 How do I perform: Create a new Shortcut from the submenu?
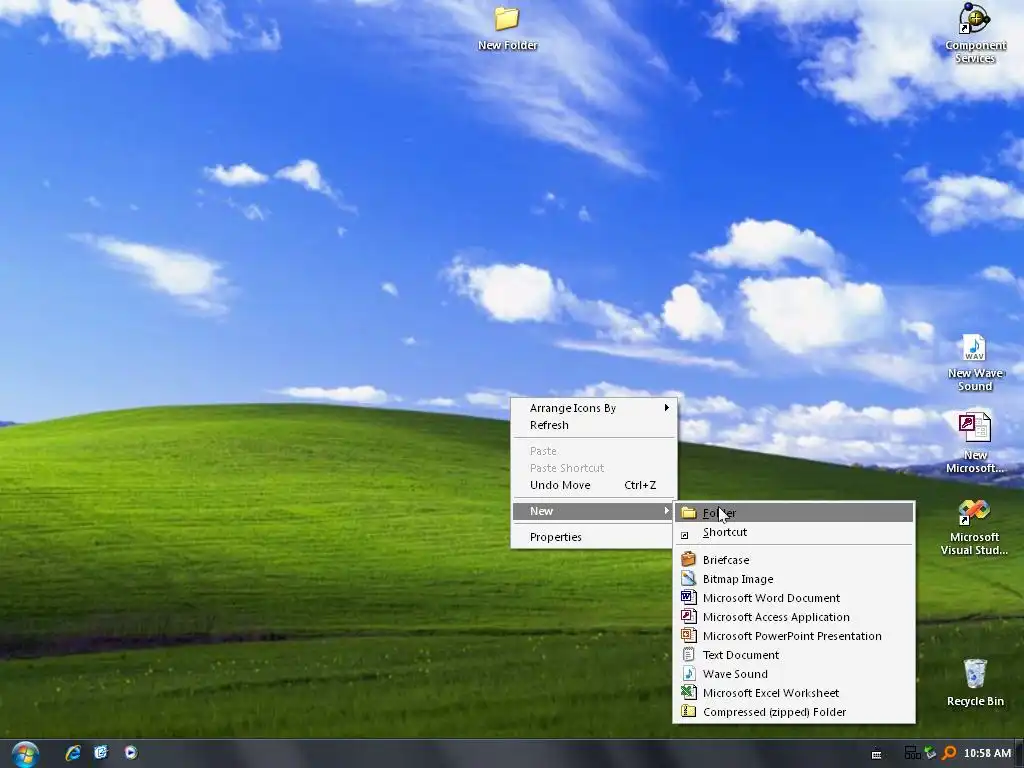point(794,532)
